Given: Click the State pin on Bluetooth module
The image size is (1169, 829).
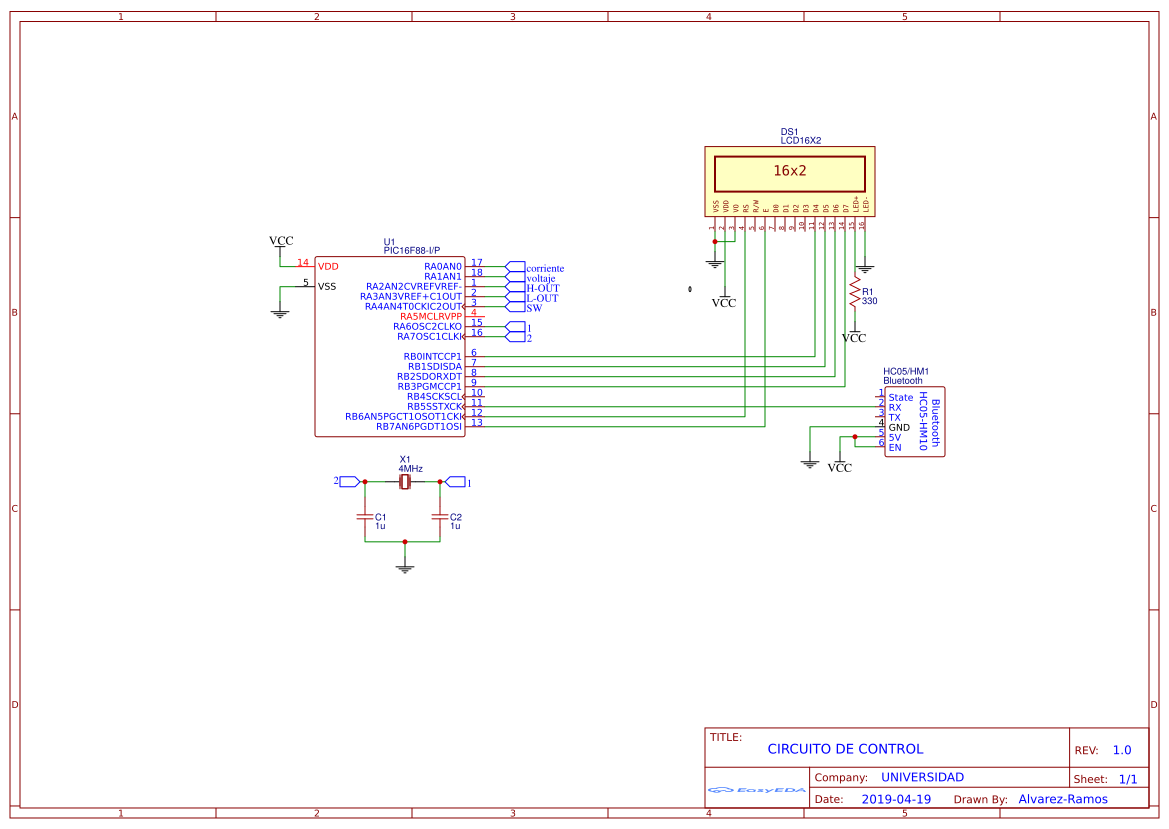Looking at the screenshot, I should 901,397.
